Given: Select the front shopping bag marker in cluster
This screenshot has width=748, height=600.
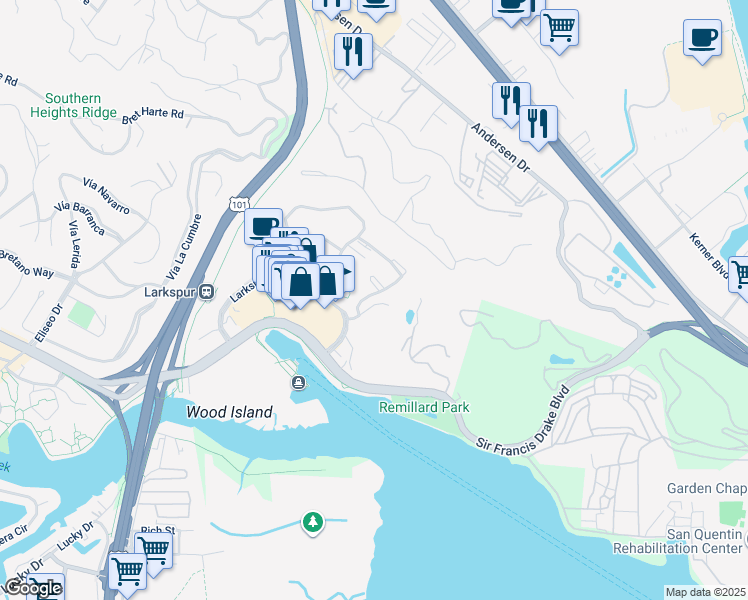Looking at the screenshot, I should pyautogui.click(x=301, y=283).
